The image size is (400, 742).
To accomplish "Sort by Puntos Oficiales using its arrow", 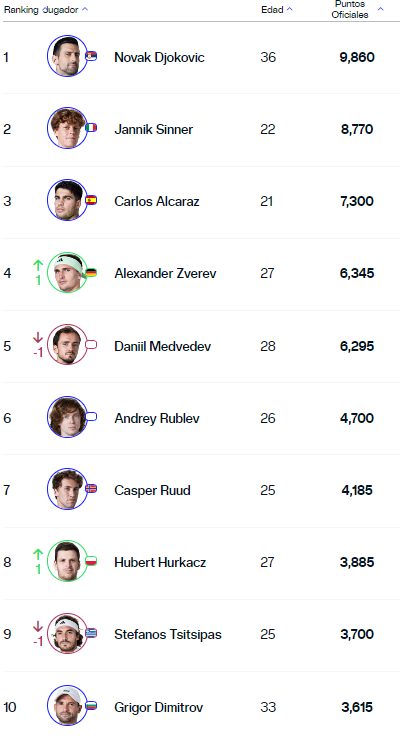I will click(x=380, y=9).
